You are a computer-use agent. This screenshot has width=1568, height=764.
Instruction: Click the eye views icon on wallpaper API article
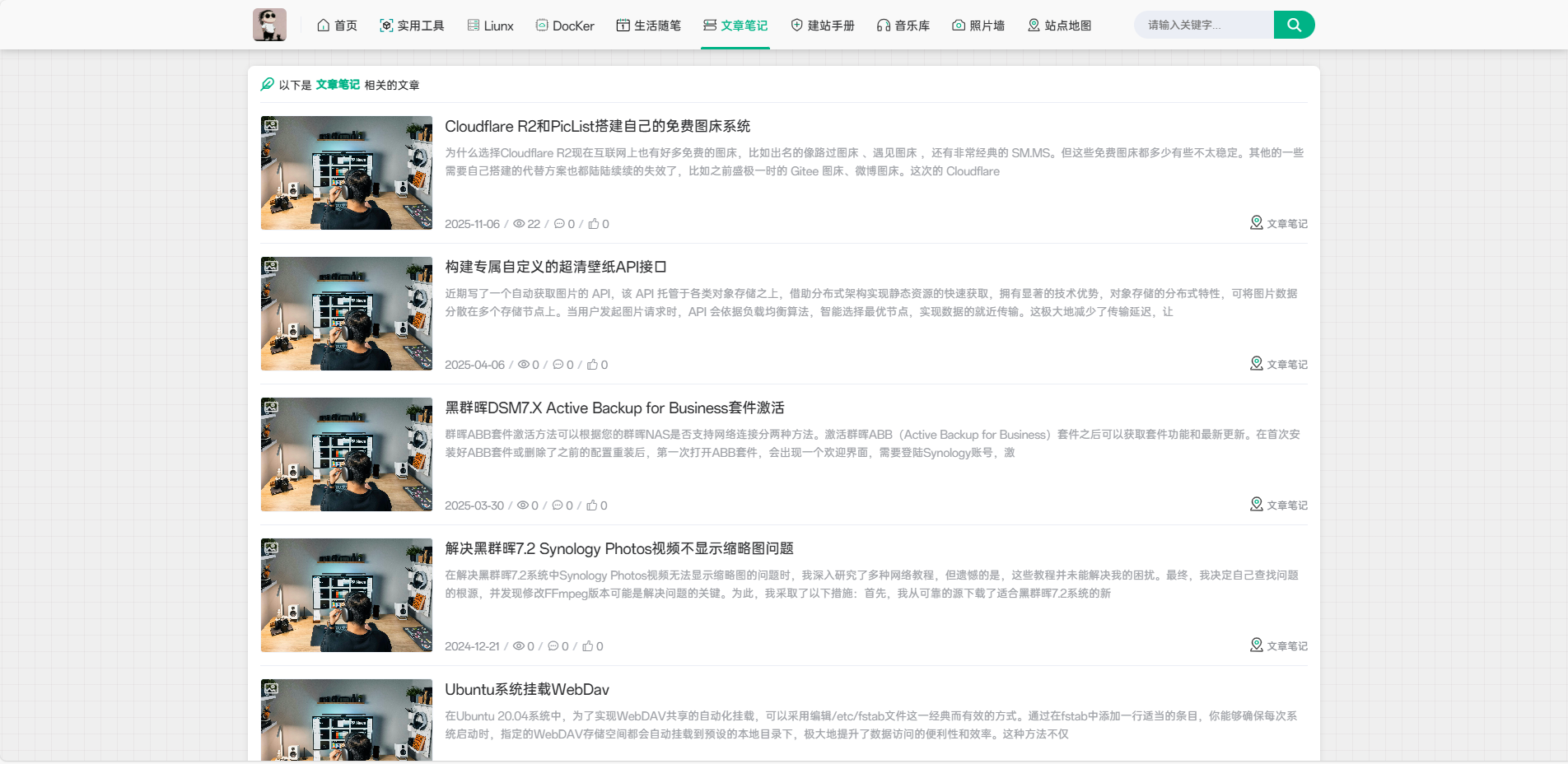click(523, 365)
